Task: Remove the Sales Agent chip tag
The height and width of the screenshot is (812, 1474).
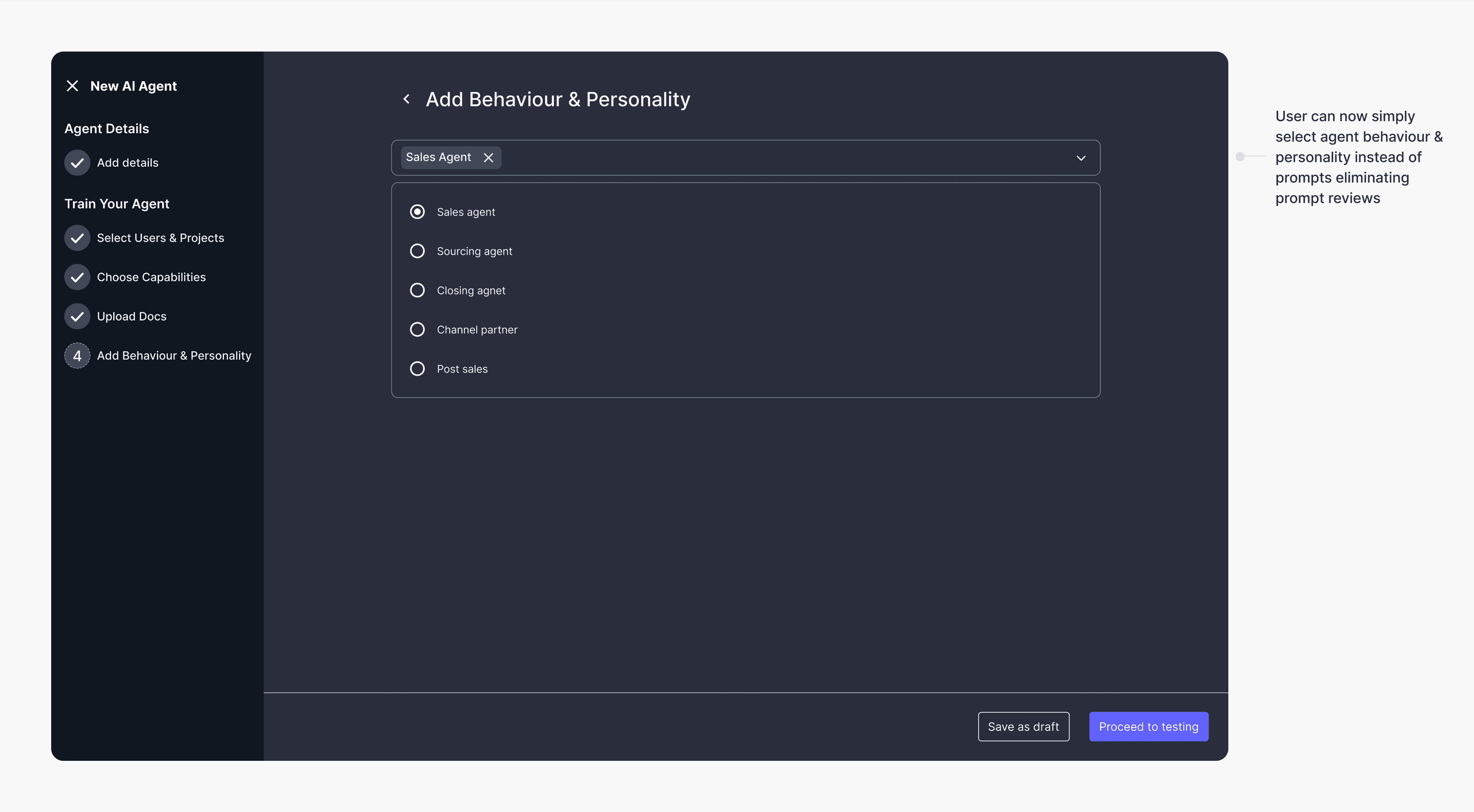Action: [x=488, y=158]
